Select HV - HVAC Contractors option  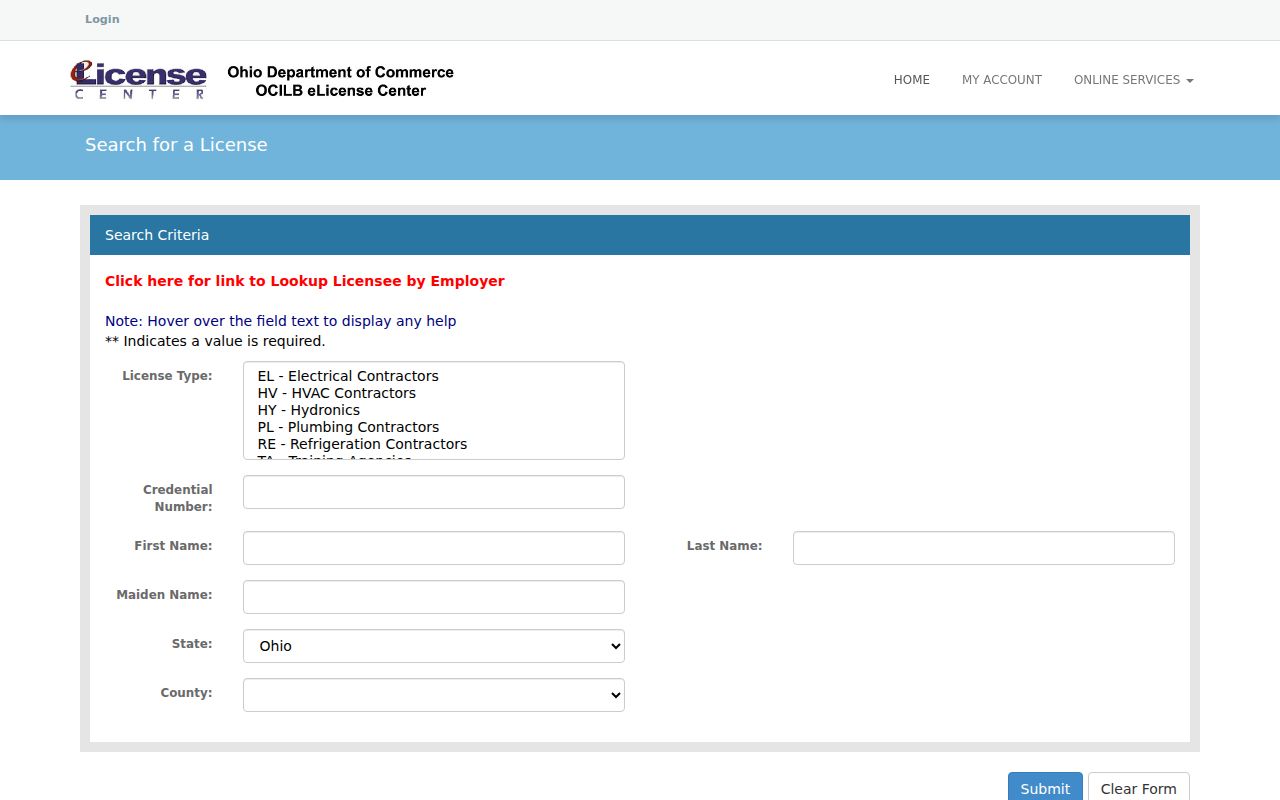click(433, 393)
